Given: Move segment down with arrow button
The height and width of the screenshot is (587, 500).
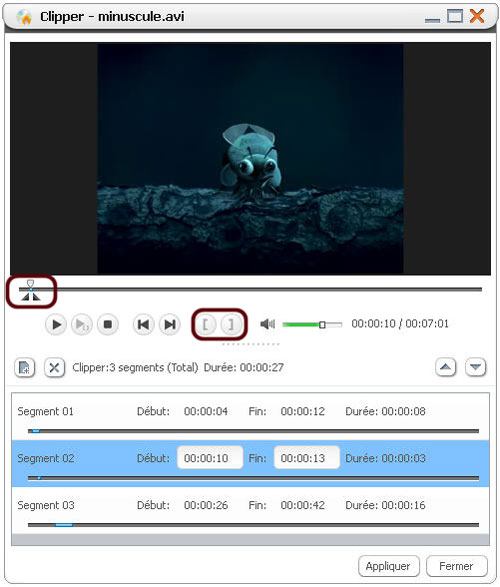Looking at the screenshot, I should tap(476, 367).
